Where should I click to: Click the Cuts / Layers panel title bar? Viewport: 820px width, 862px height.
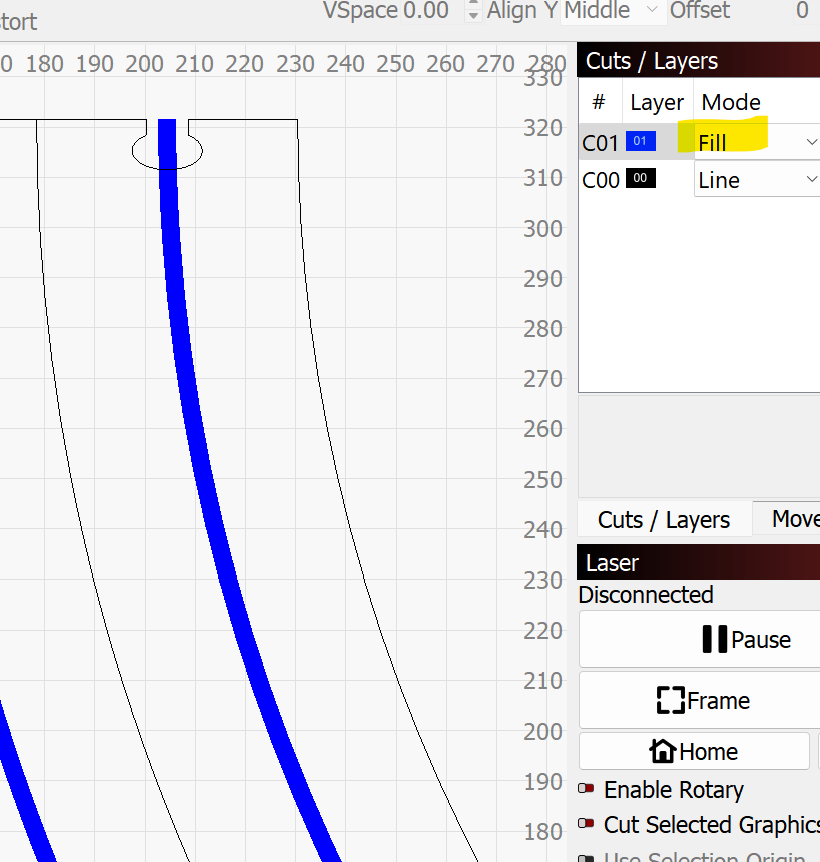pyautogui.click(x=699, y=60)
